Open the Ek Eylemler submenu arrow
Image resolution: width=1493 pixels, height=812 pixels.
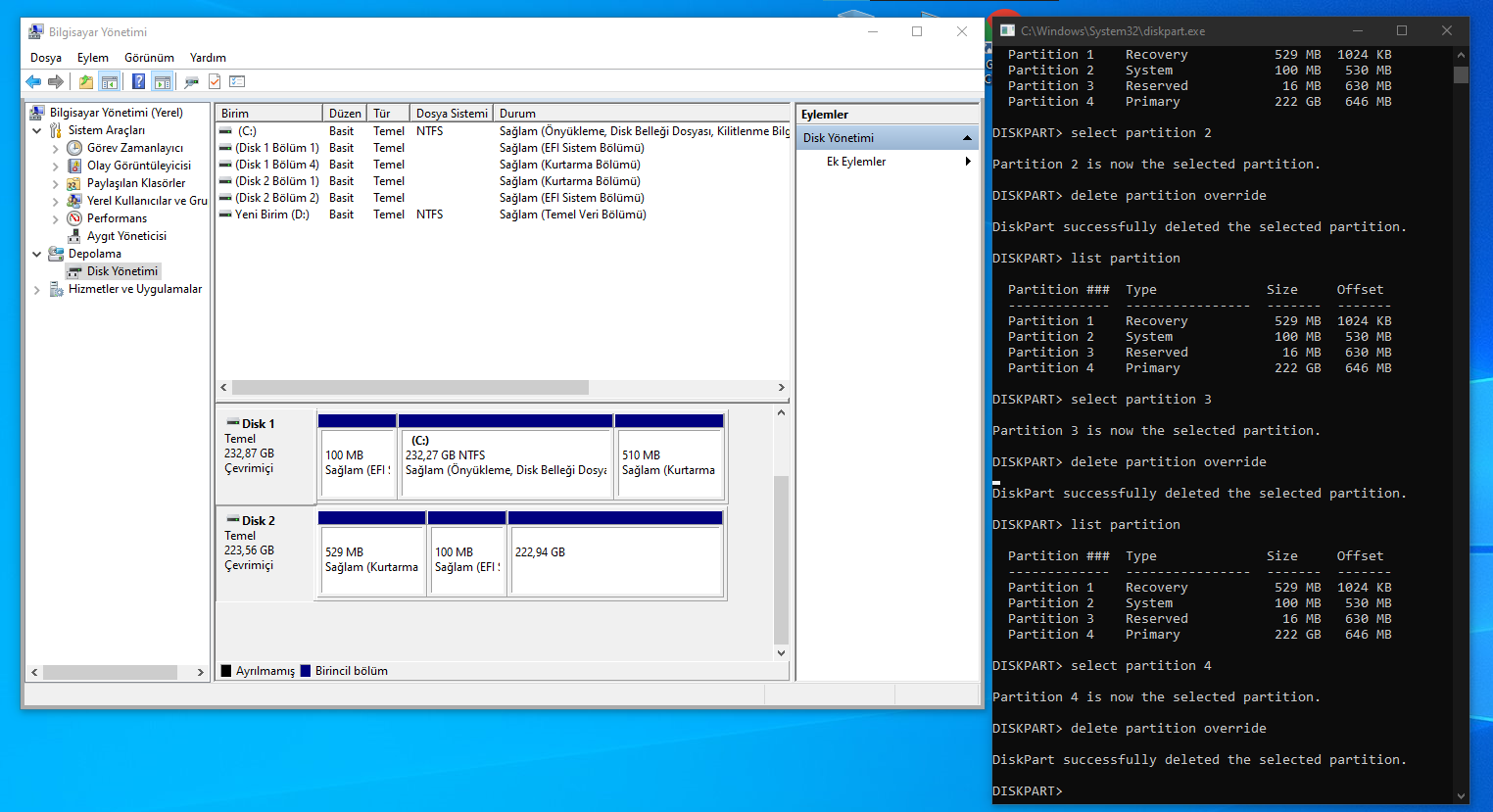point(968,162)
